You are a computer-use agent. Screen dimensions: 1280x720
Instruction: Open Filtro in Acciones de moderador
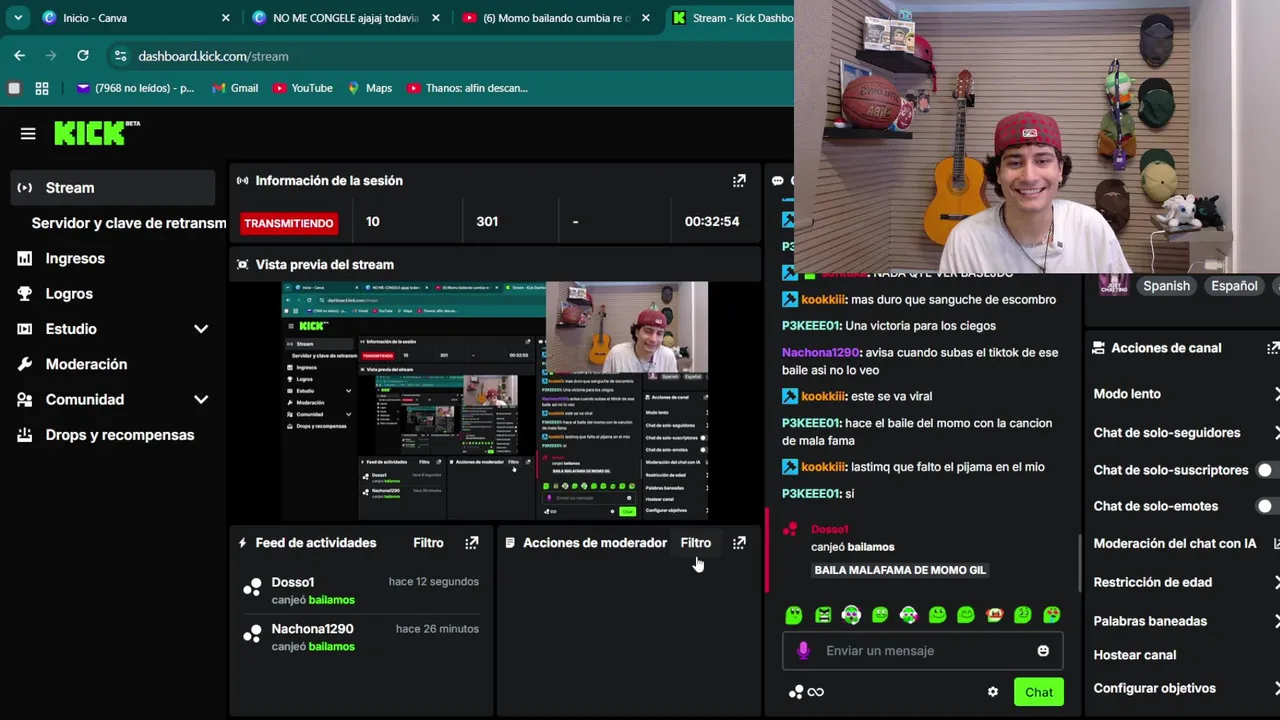tap(696, 543)
